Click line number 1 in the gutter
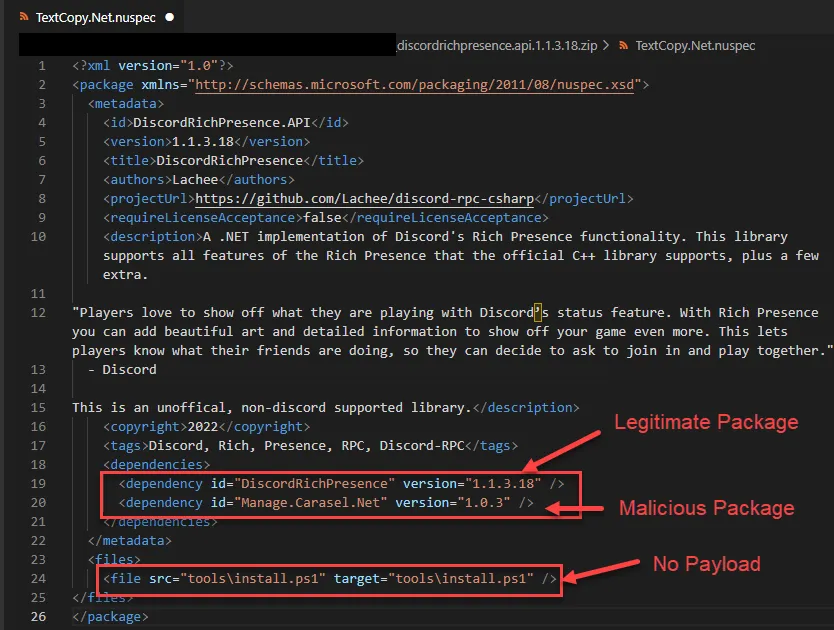The width and height of the screenshot is (834, 630). 41,66
